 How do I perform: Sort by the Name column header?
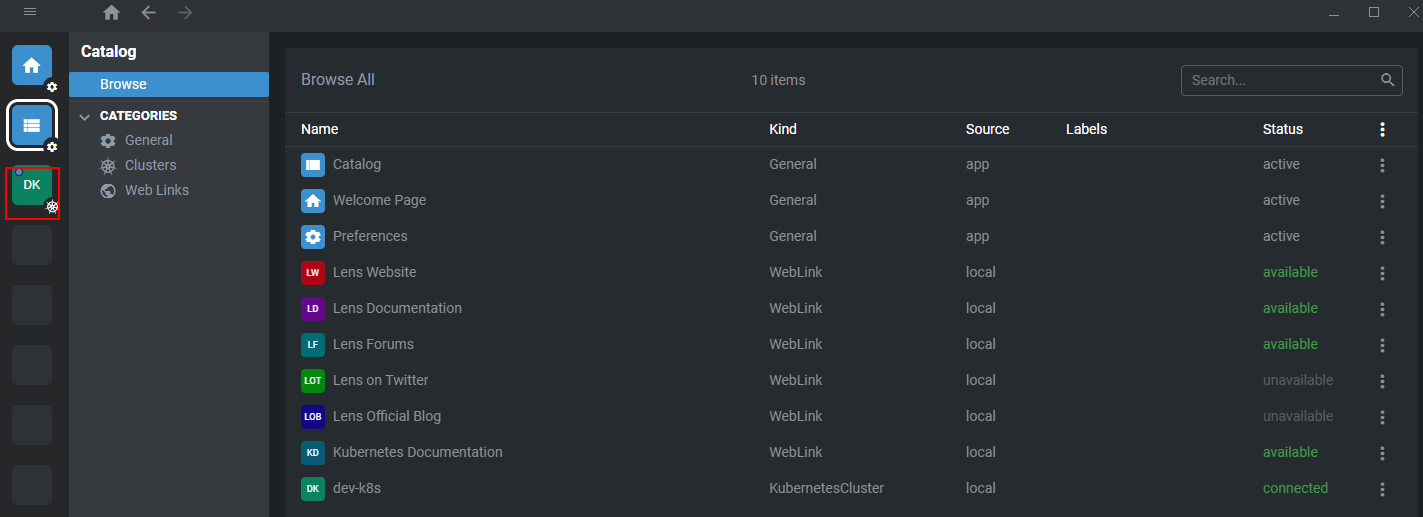click(320, 129)
